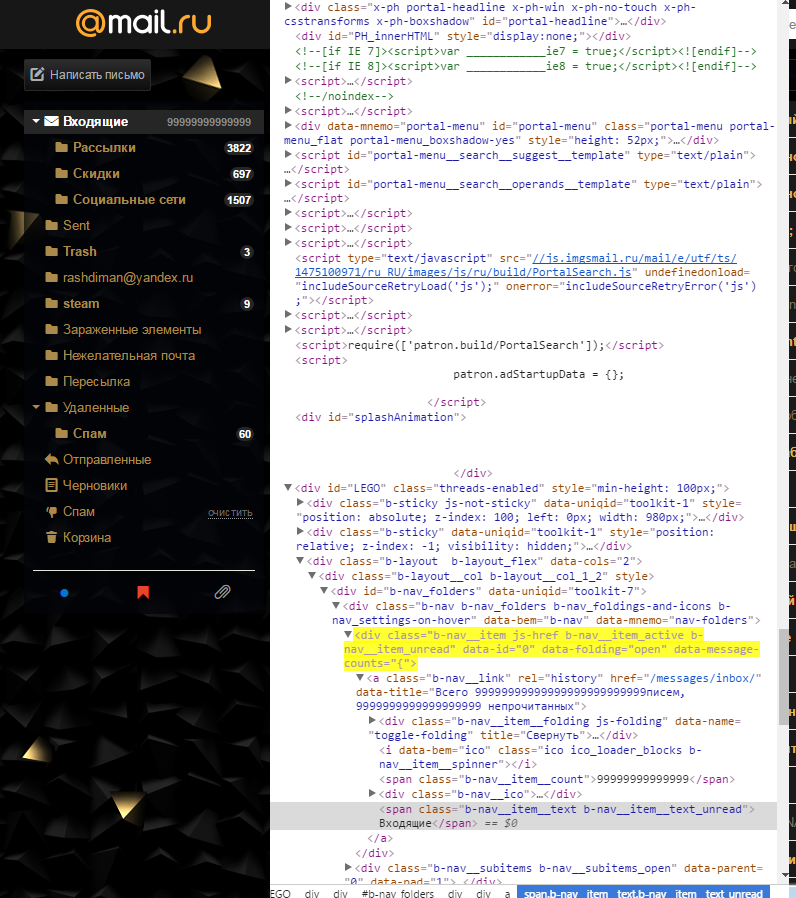Select the b-nav__item__count span line

(x=557, y=779)
